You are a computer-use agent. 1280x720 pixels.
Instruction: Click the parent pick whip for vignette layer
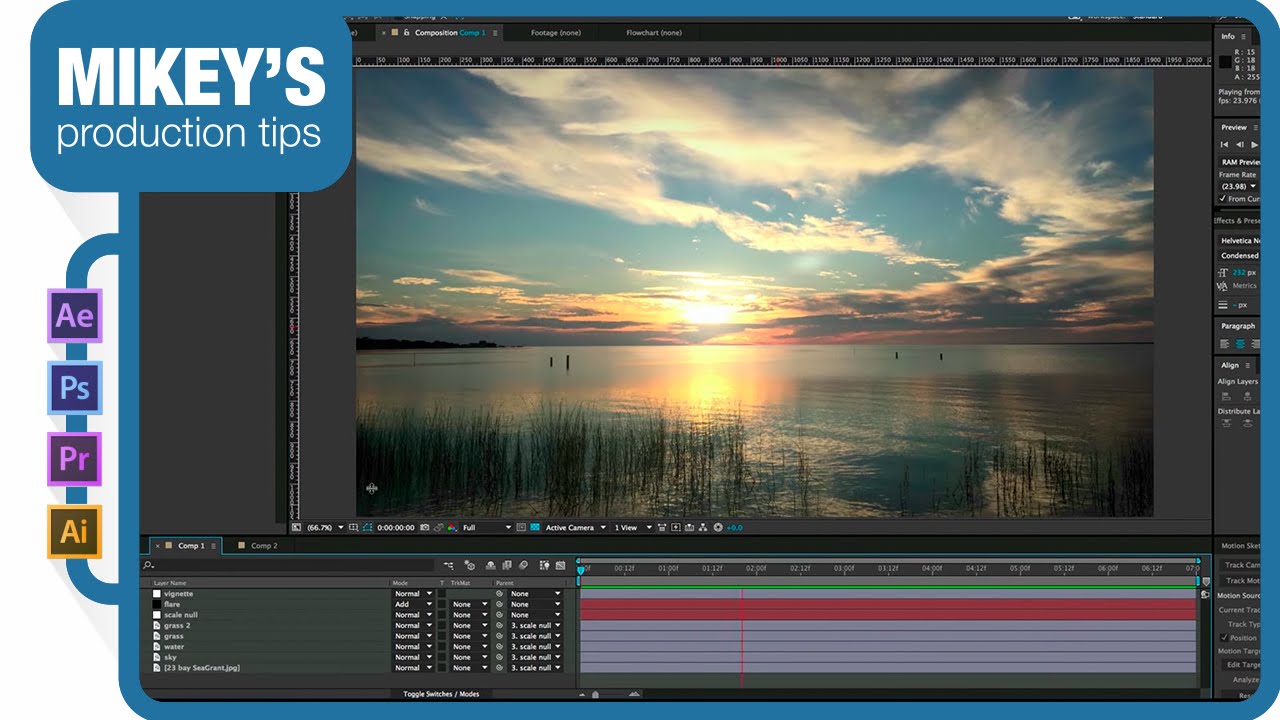(500, 594)
